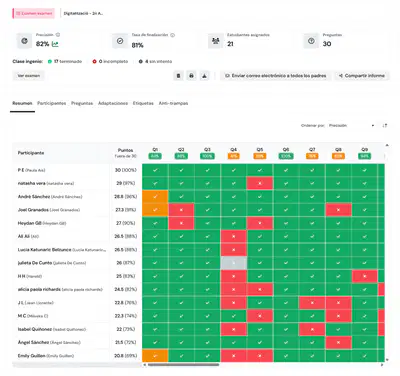This screenshot has width=400, height=376.
Task: Click the Estudiantes asignados people icon
Action: (x=216, y=41)
